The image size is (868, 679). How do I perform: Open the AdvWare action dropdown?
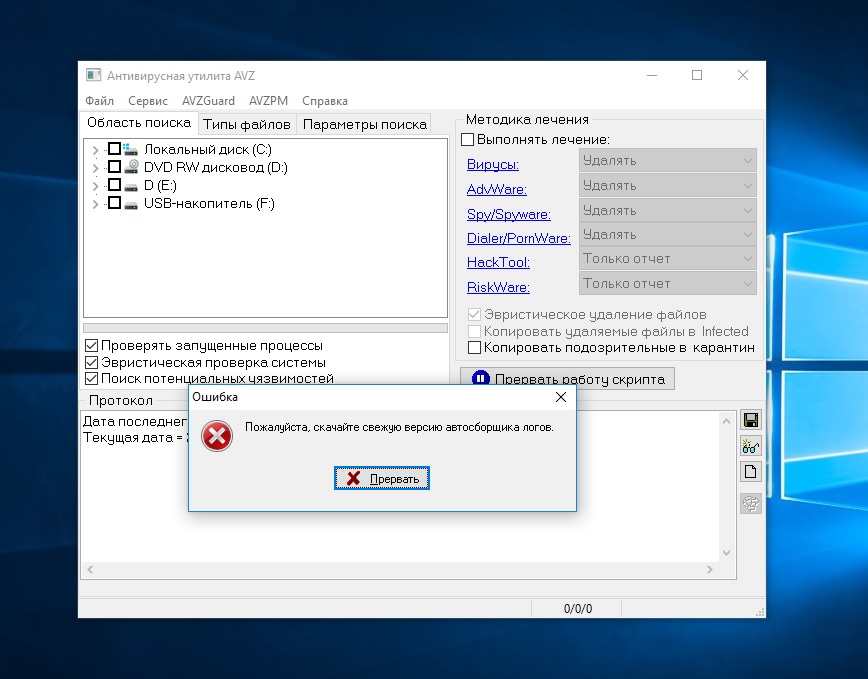click(668, 185)
